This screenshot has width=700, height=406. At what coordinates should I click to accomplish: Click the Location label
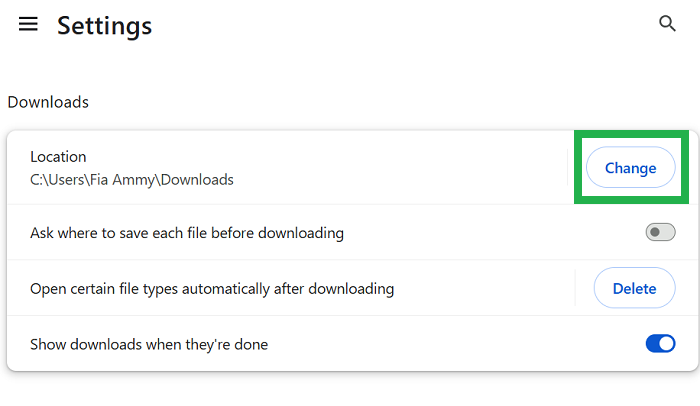pos(58,156)
